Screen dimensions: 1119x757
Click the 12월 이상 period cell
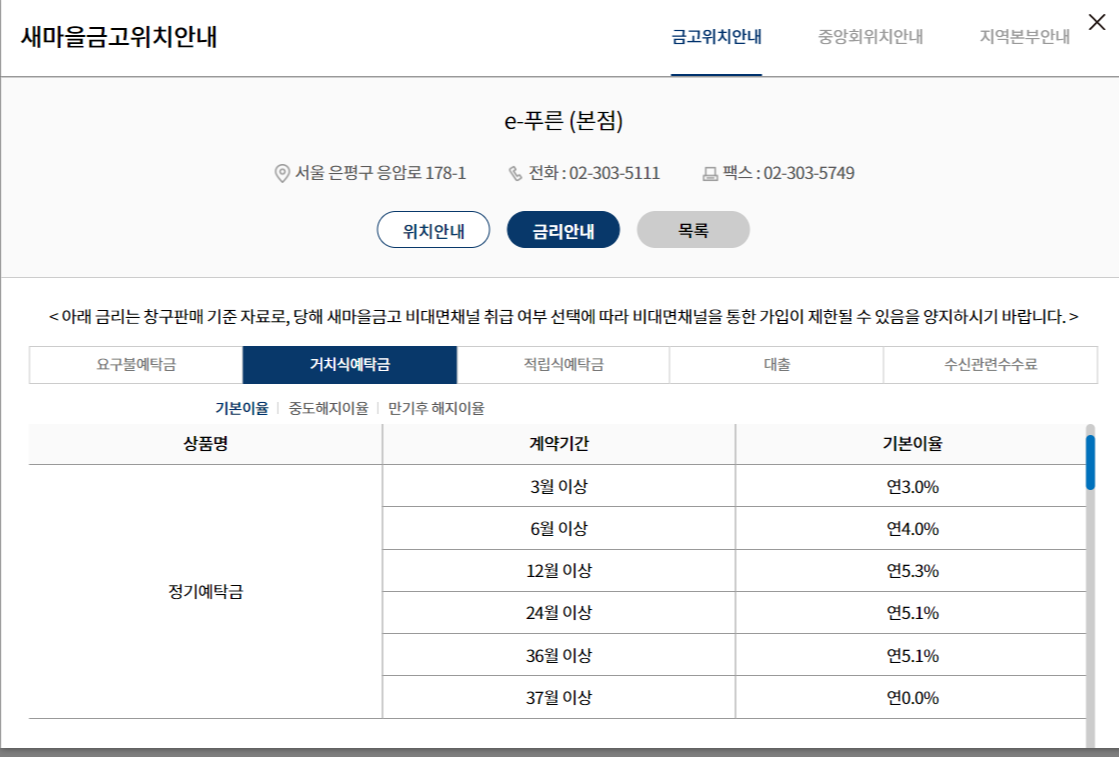[559, 571]
